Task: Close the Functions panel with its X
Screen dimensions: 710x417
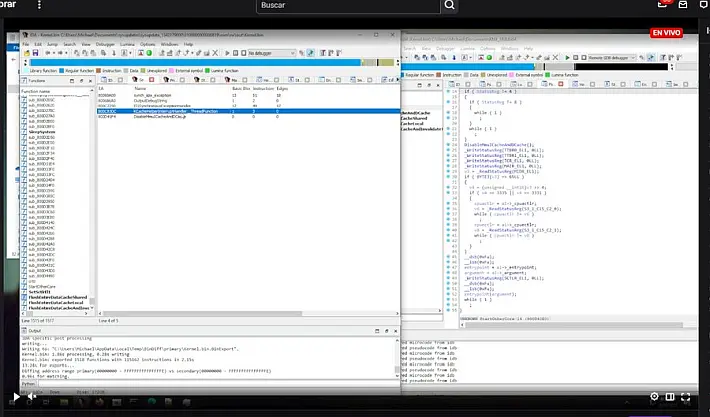Action: tap(90, 81)
